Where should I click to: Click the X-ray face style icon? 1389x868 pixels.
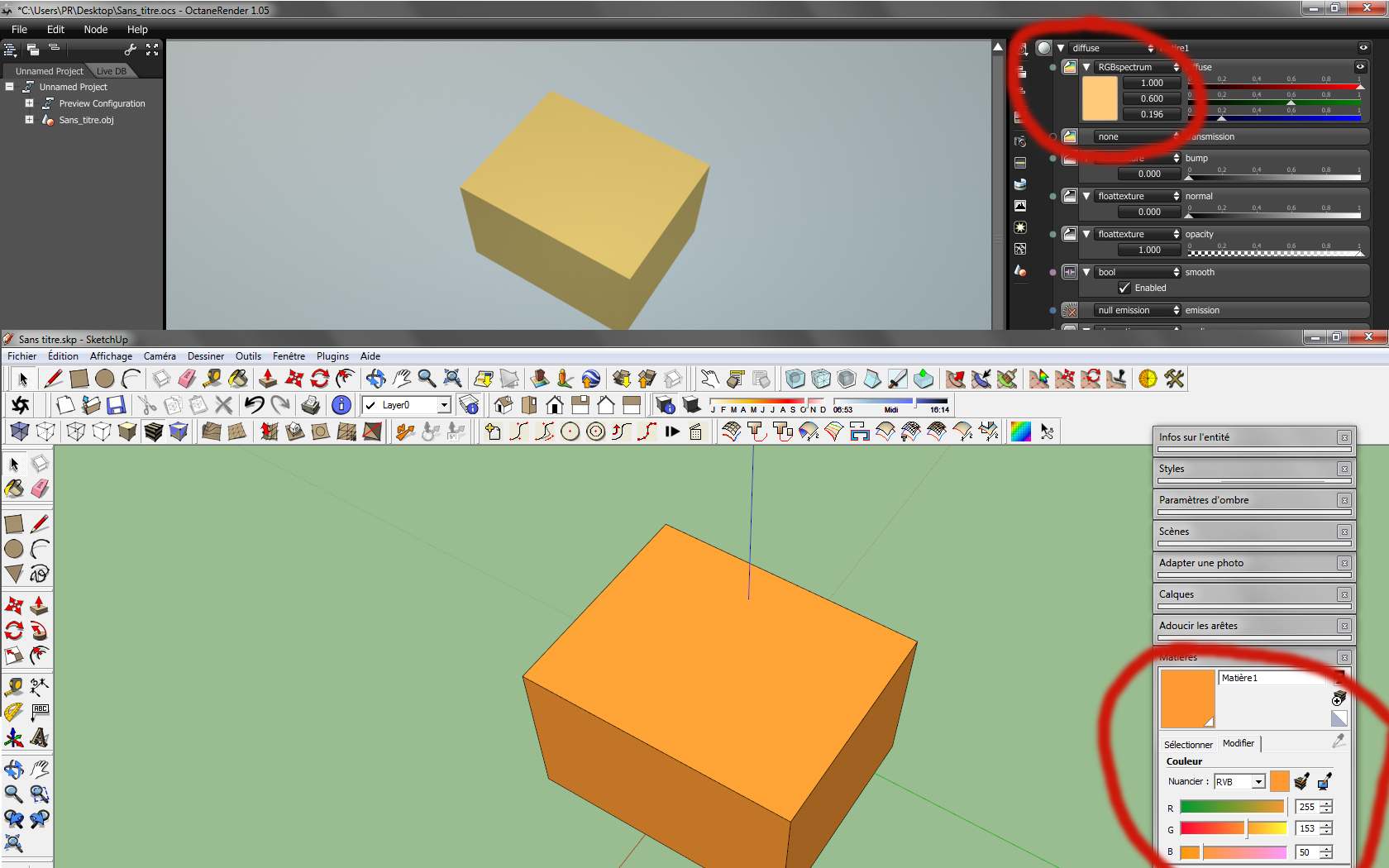[x=20, y=432]
